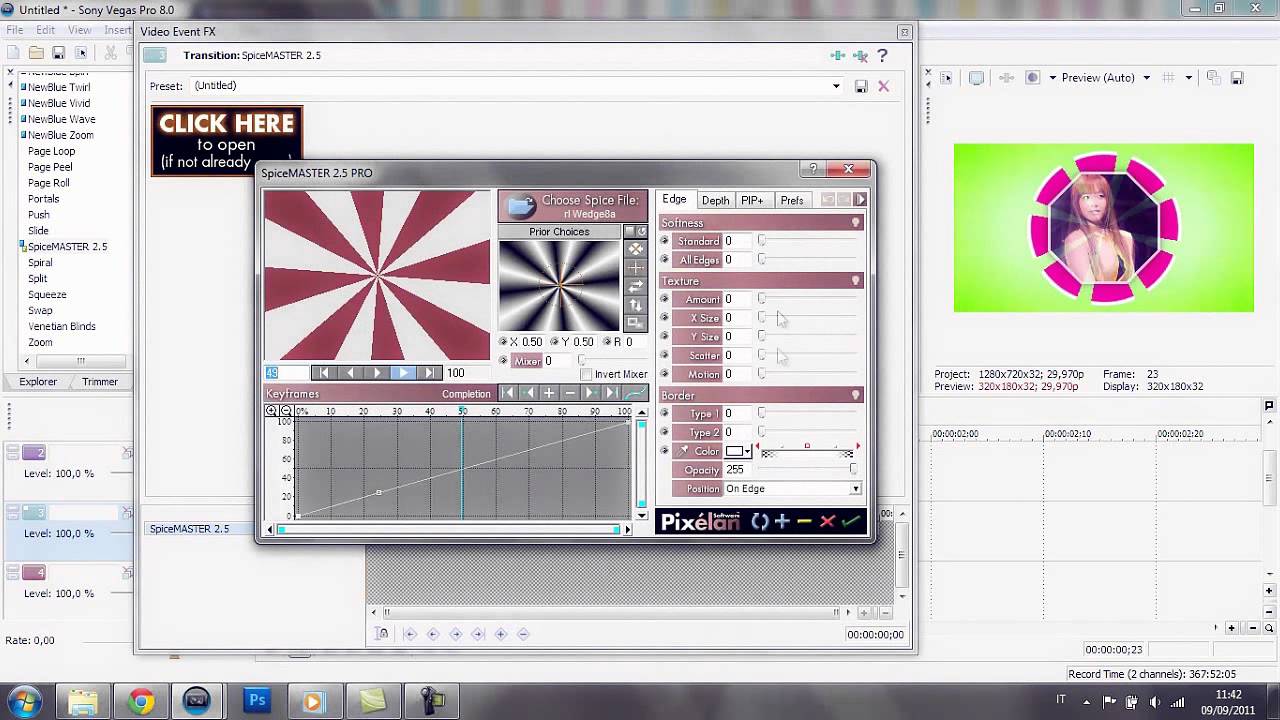Toggle the border Color keyframe dot
Screen dimensions: 1280x720
(665, 451)
